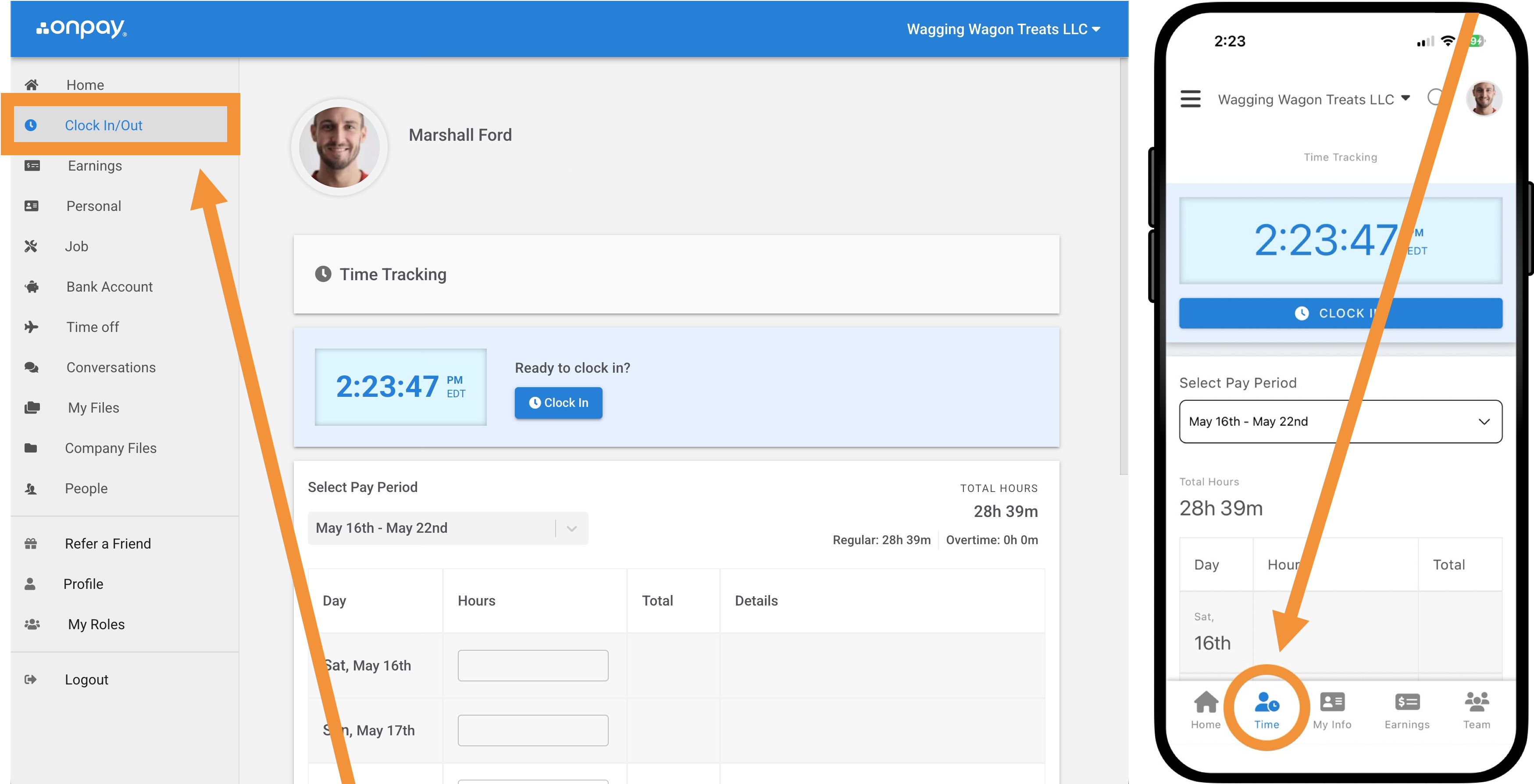Viewport: 1534px width, 784px height.
Task: Tap the Team tab icon on phone
Action: [x=1477, y=702]
